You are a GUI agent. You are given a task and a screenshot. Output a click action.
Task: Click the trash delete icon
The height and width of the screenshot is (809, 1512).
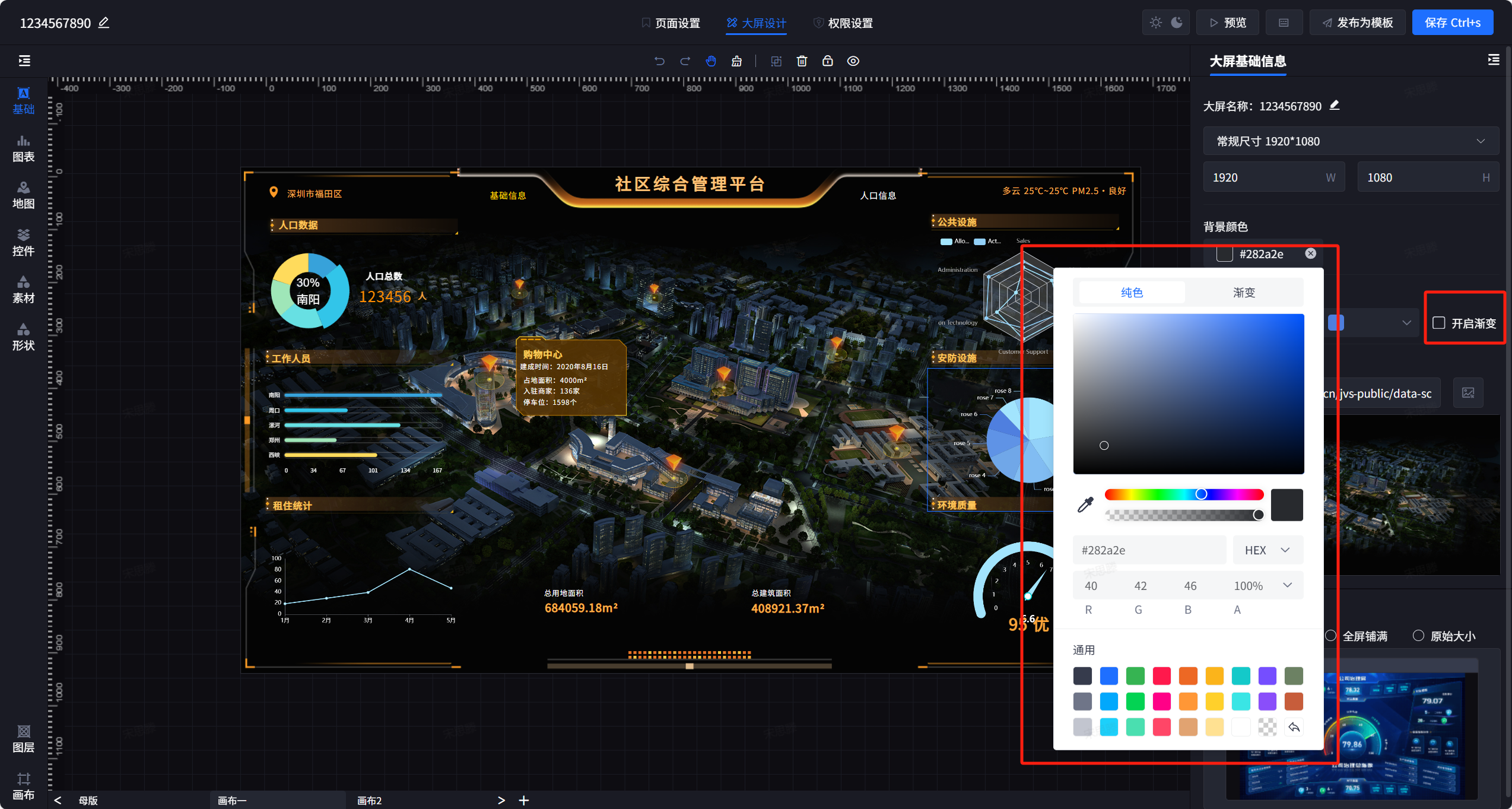[802, 61]
